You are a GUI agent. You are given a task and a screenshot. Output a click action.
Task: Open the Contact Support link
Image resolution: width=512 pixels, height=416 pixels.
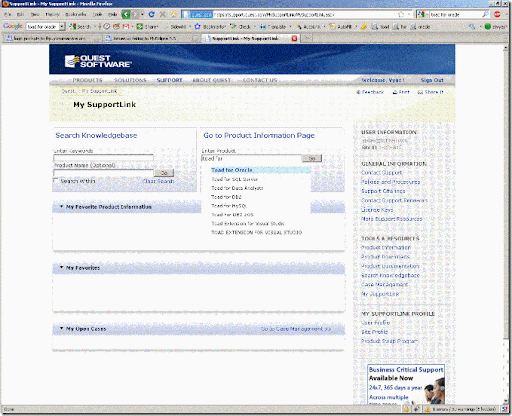(x=382, y=173)
